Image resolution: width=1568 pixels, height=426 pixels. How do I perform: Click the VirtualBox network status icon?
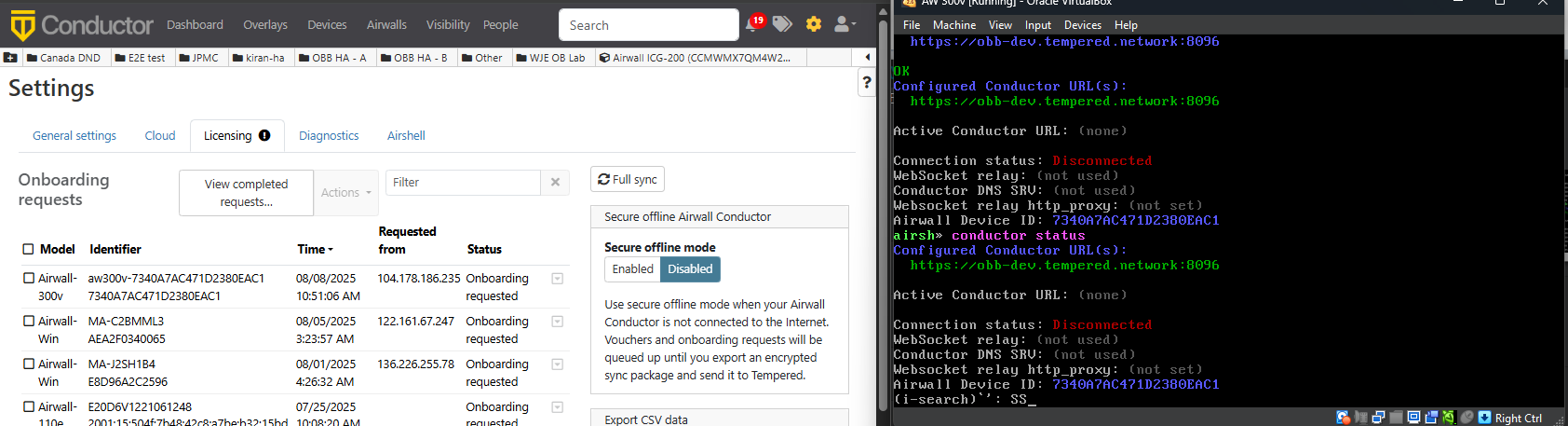tap(1378, 418)
